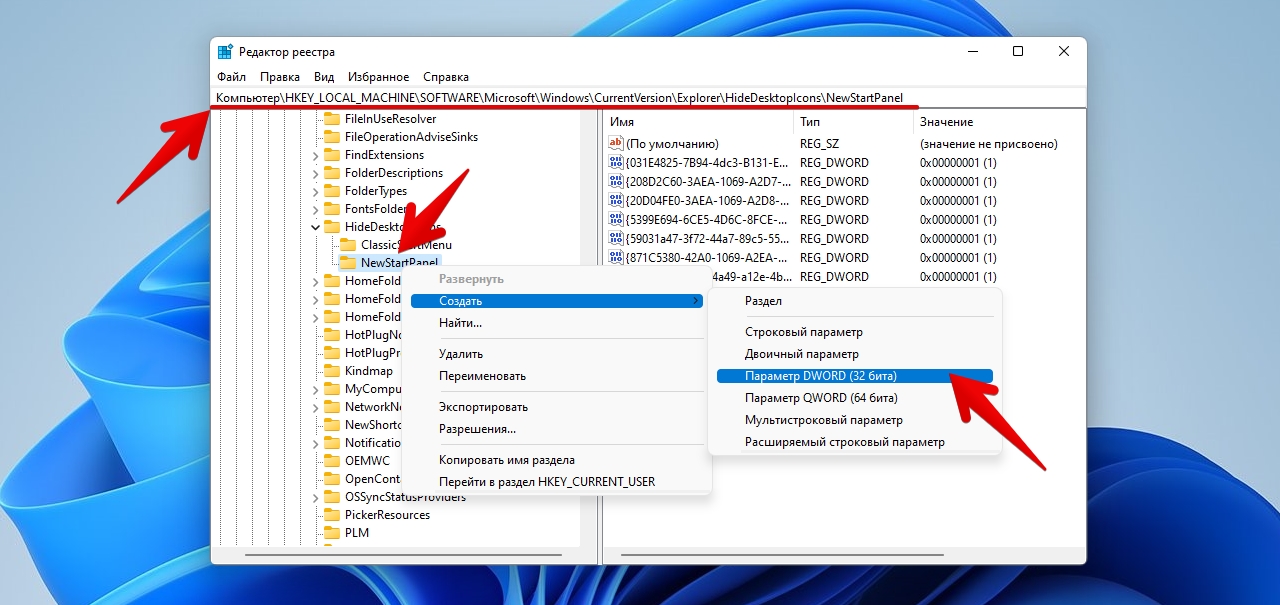Click the NewShortc… folder icon
Image resolution: width=1280 pixels, height=605 pixels.
(x=332, y=425)
